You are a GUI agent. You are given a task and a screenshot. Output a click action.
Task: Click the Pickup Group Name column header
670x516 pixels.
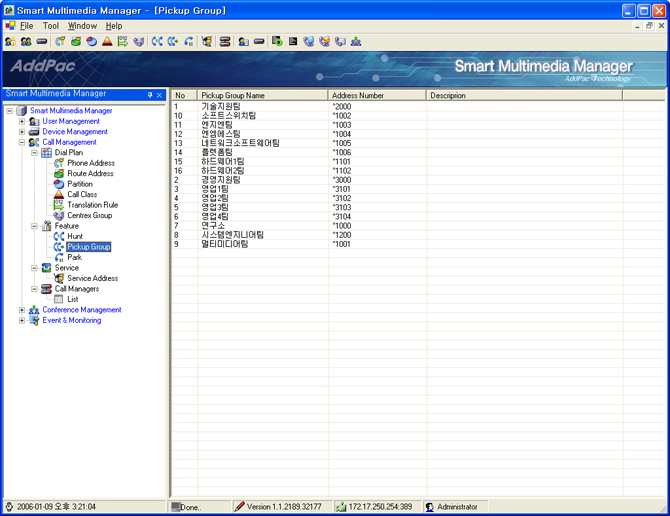pos(262,96)
